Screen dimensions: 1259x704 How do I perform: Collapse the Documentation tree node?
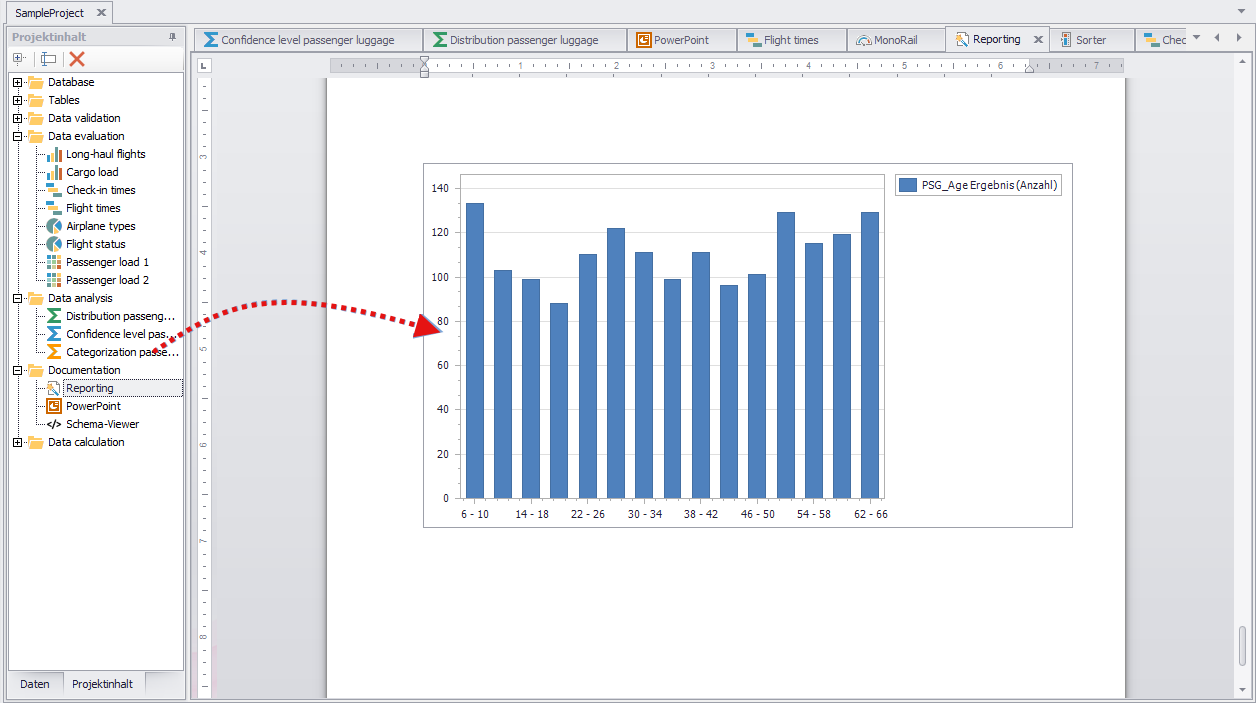17,370
